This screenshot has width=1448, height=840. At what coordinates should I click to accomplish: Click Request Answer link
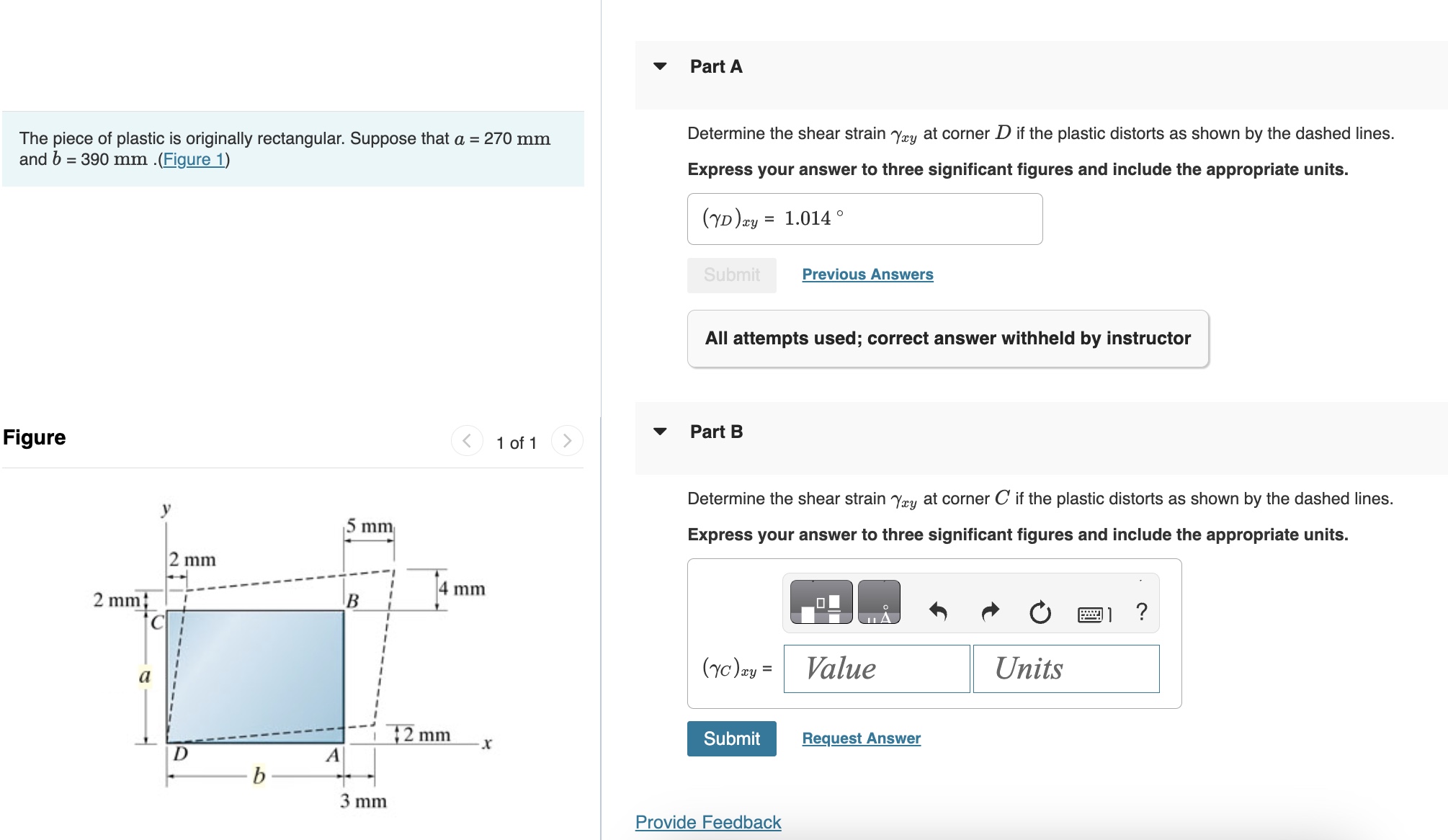pyautogui.click(x=861, y=738)
